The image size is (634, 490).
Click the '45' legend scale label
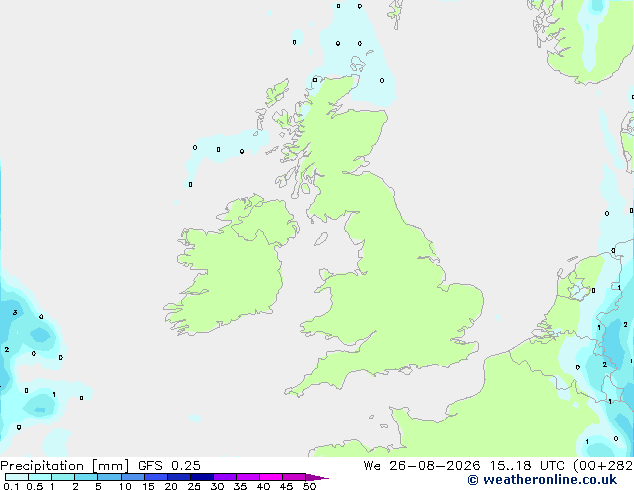click(x=286, y=486)
